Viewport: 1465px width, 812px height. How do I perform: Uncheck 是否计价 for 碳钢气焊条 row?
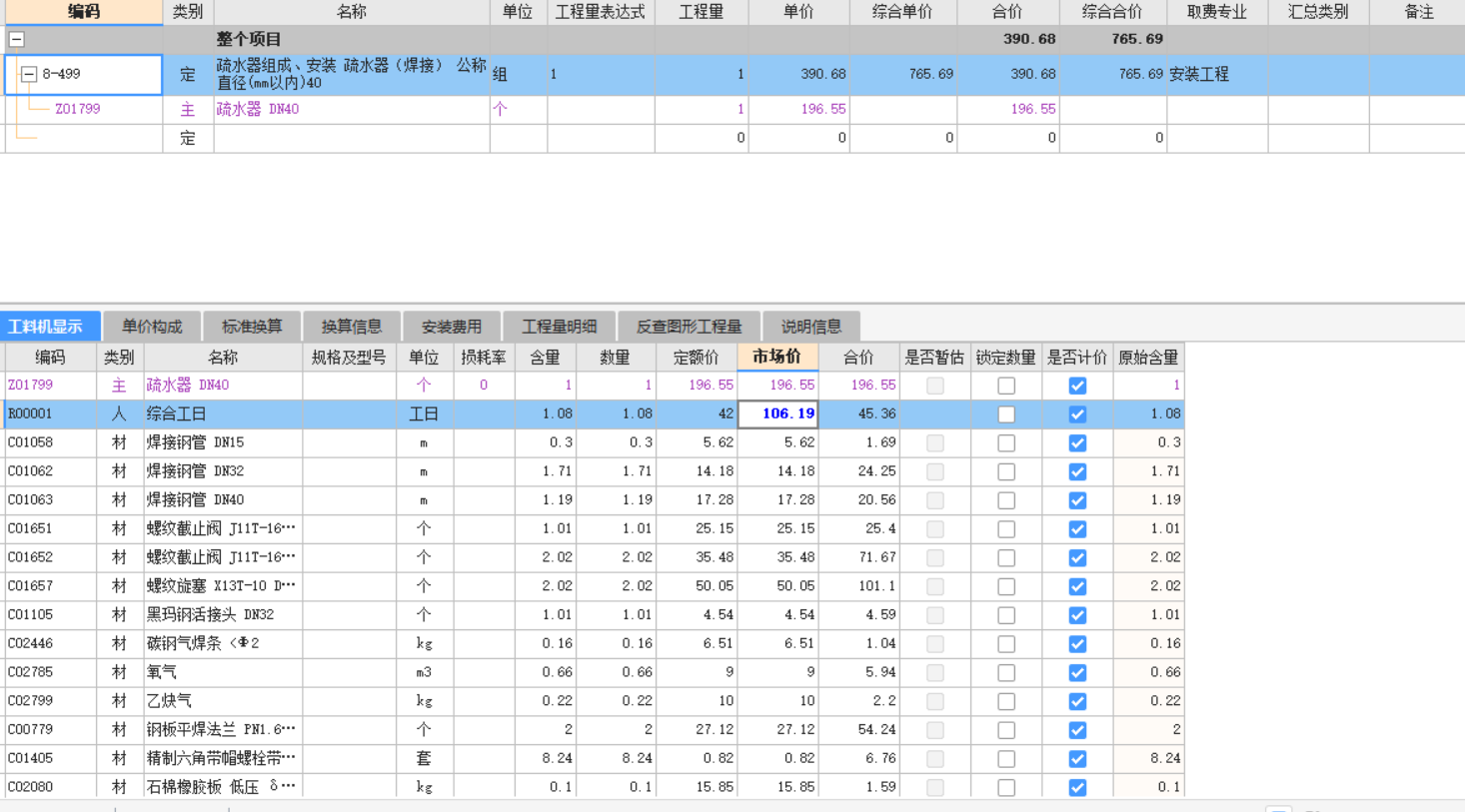(x=1077, y=644)
